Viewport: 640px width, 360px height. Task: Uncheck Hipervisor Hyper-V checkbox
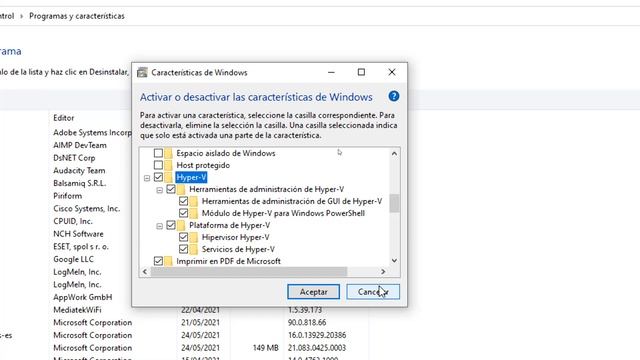[184, 237]
